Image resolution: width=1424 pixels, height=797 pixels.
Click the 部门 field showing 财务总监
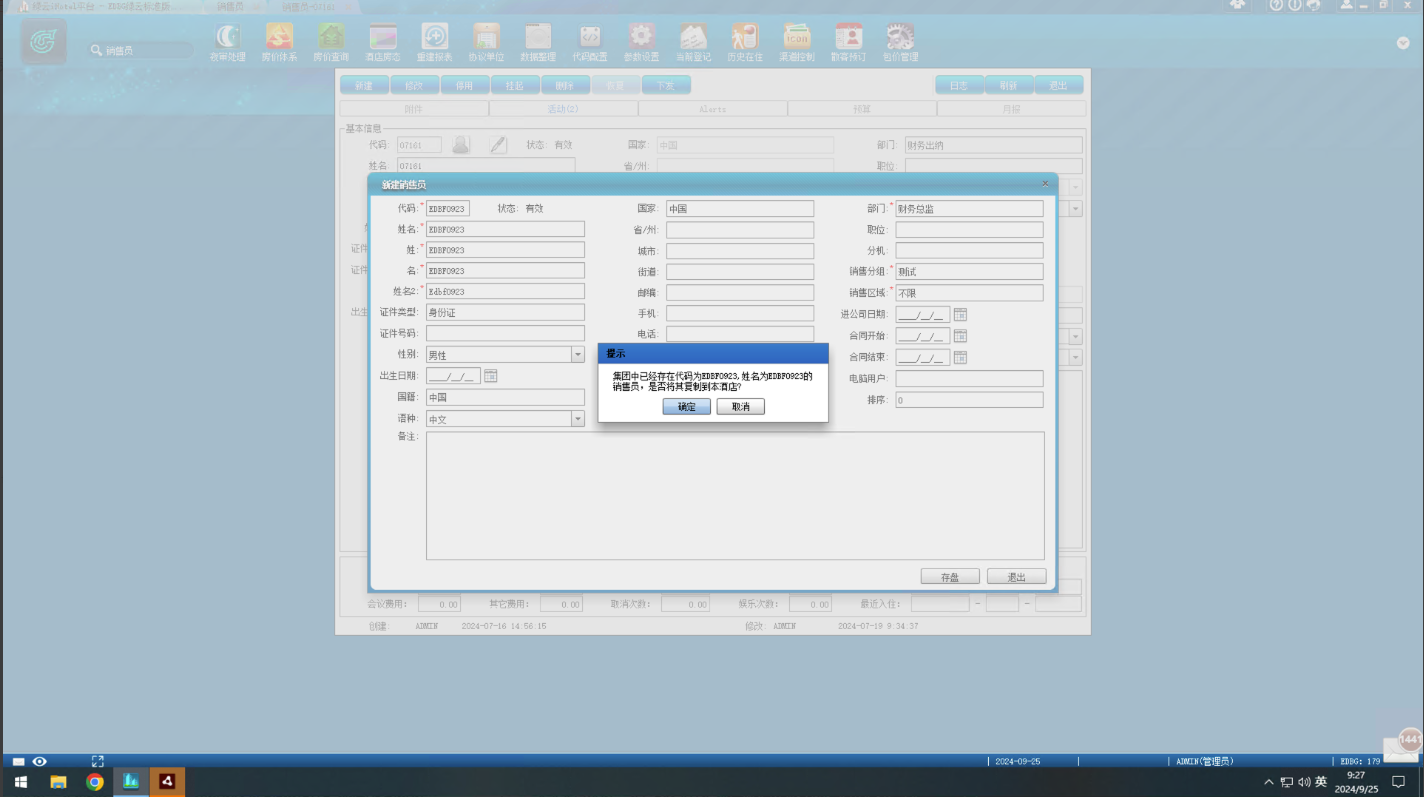[x=969, y=209]
